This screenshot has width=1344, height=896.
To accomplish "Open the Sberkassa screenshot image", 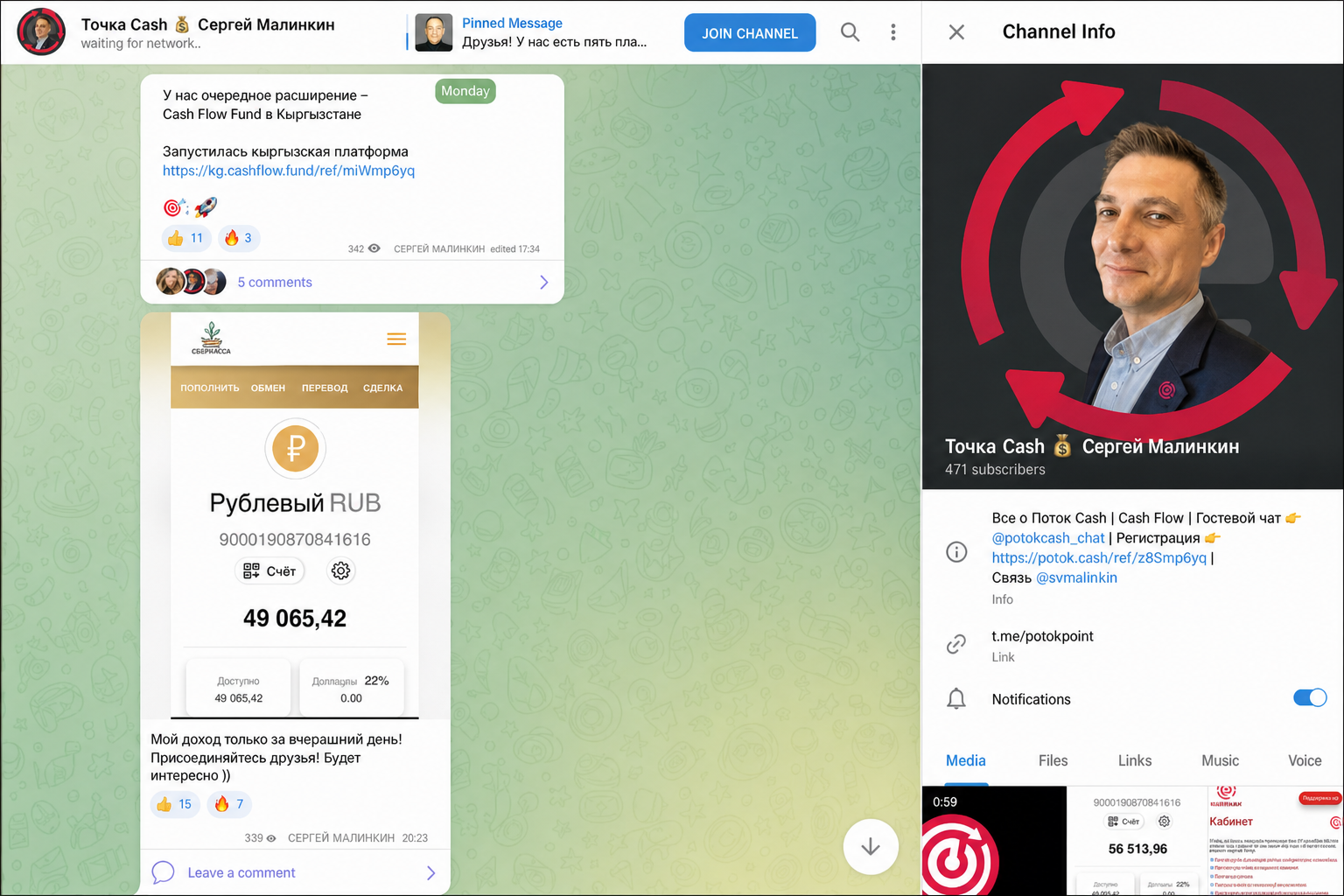I will [x=295, y=515].
